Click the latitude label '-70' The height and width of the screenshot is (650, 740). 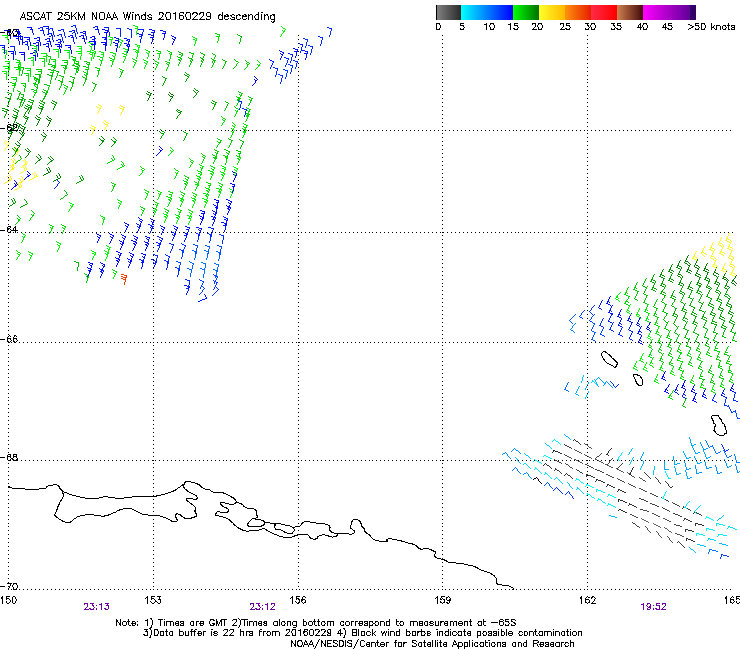(10, 586)
